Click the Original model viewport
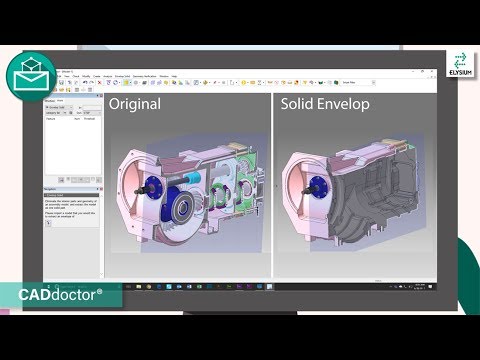480x360 pixels. [x=188, y=185]
